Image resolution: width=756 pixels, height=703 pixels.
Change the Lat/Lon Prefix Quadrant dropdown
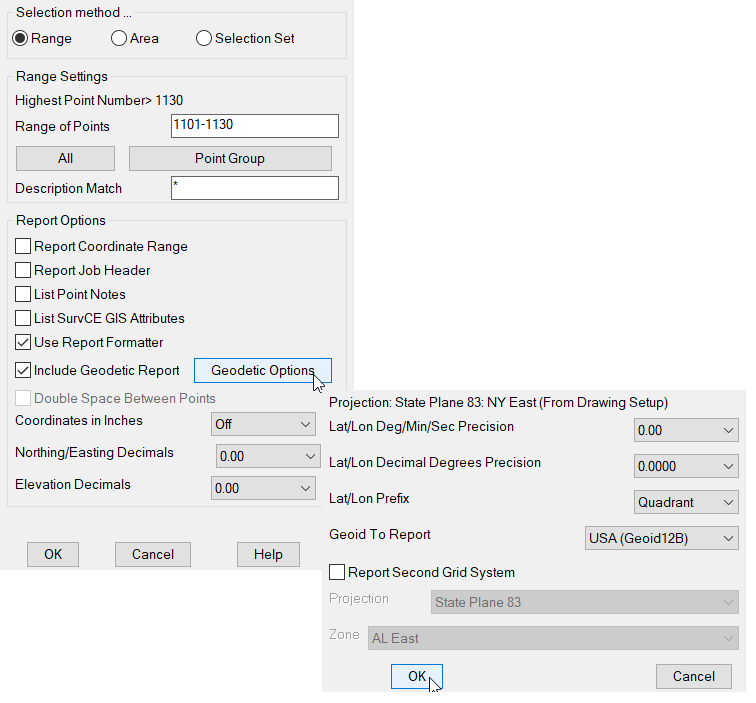coord(686,502)
